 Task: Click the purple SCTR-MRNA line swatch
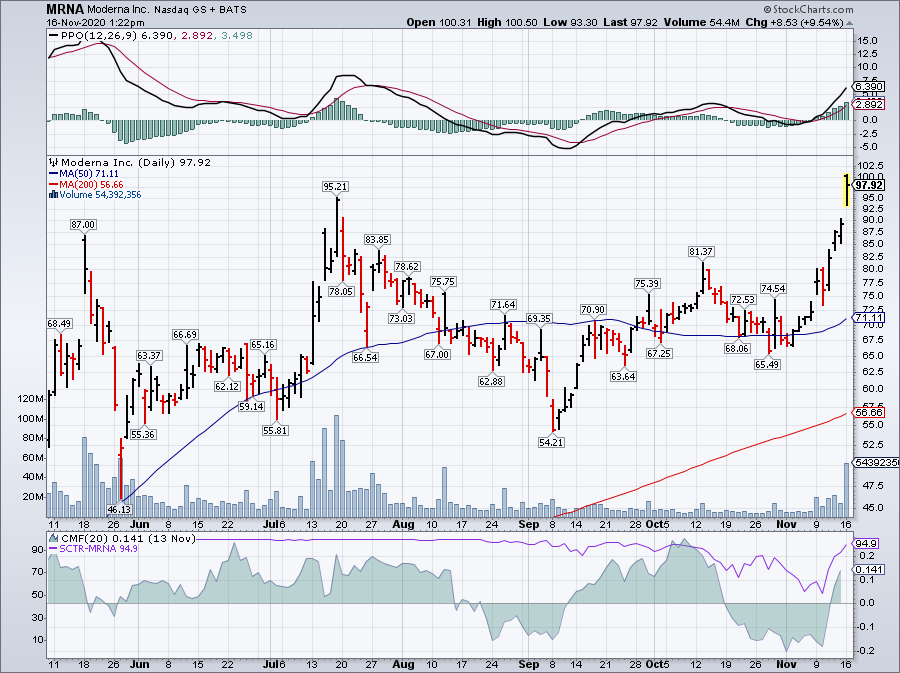click(54, 548)
